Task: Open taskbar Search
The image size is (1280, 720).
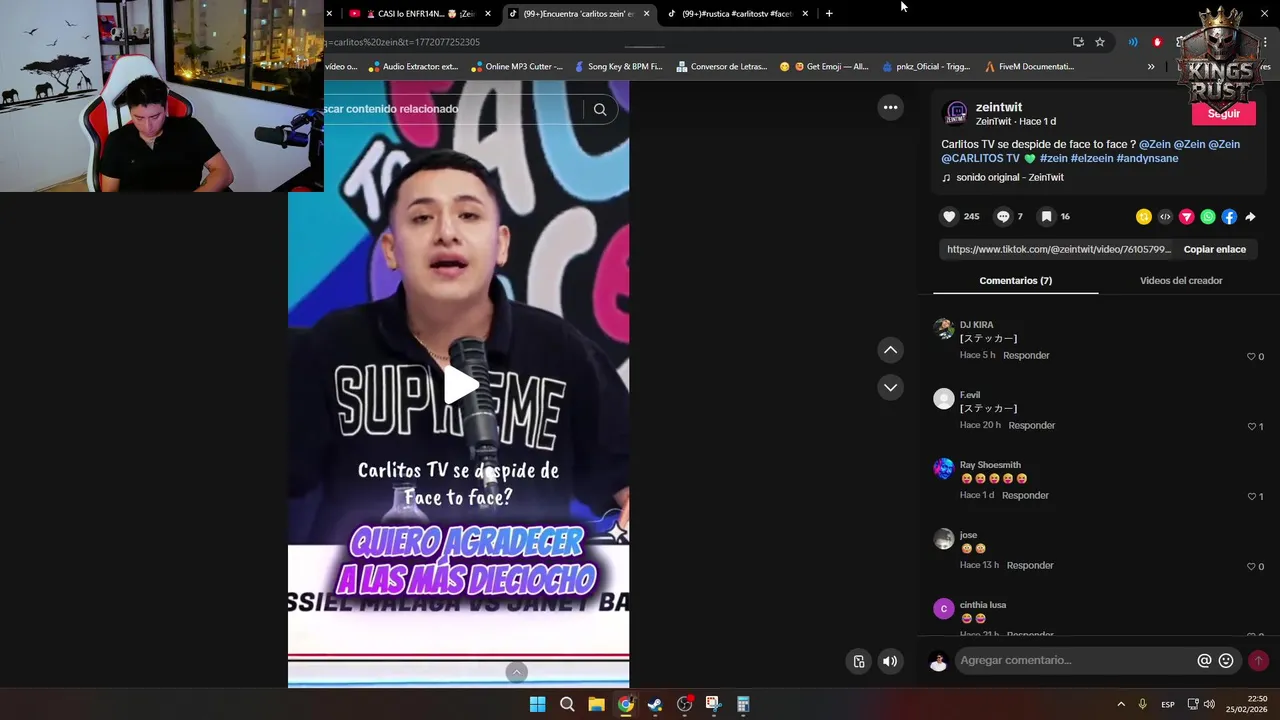Action: click(567, 704)
